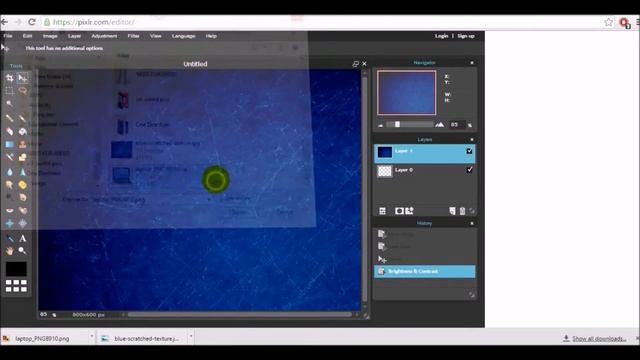Select the Brush tool
This screenshot has height=360, width=640.
point(23,118)
